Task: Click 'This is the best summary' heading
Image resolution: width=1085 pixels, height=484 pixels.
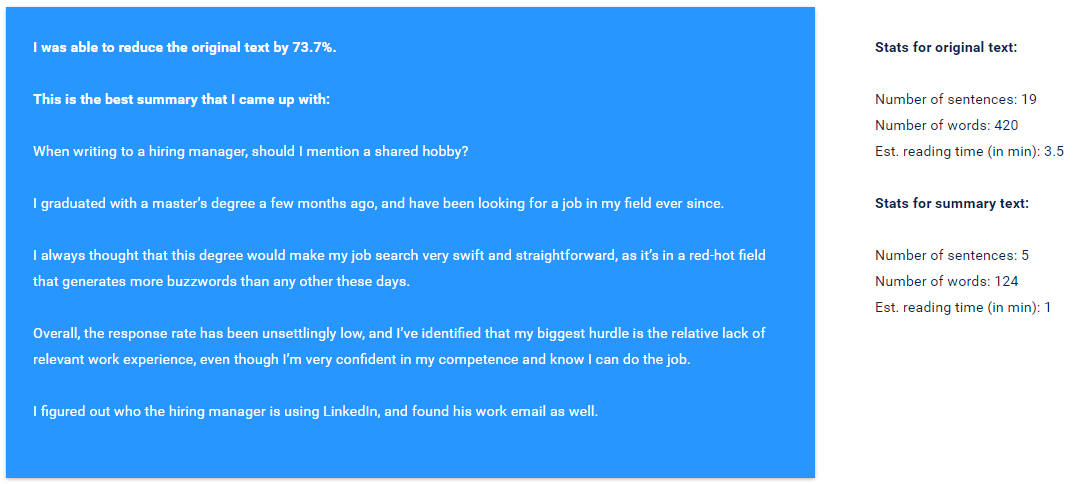Action: click(x=181, y=100)
